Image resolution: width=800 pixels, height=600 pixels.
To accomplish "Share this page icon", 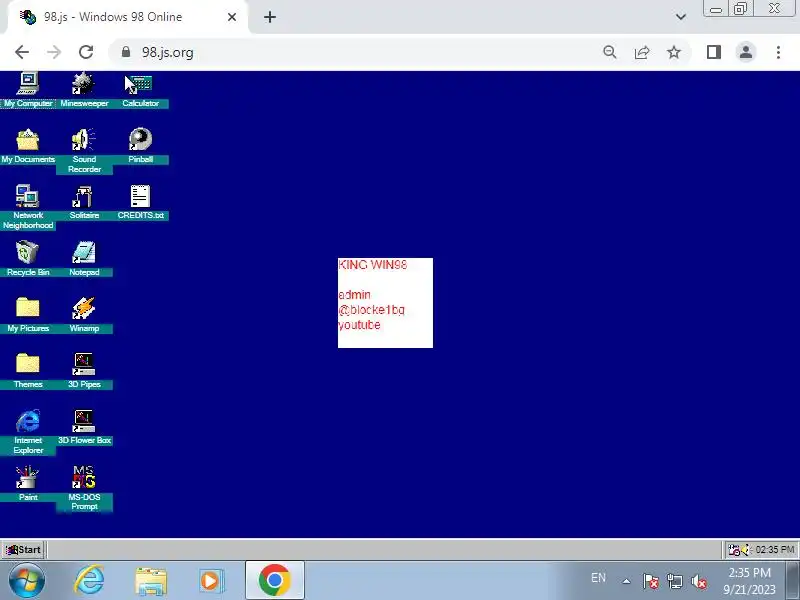I will (642, 52).
